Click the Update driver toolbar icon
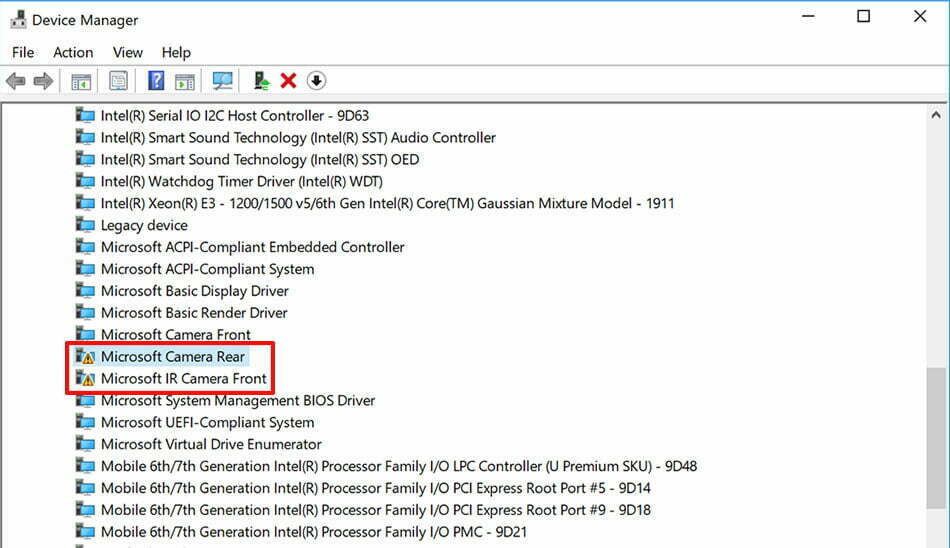 click(x=262, y=81)
